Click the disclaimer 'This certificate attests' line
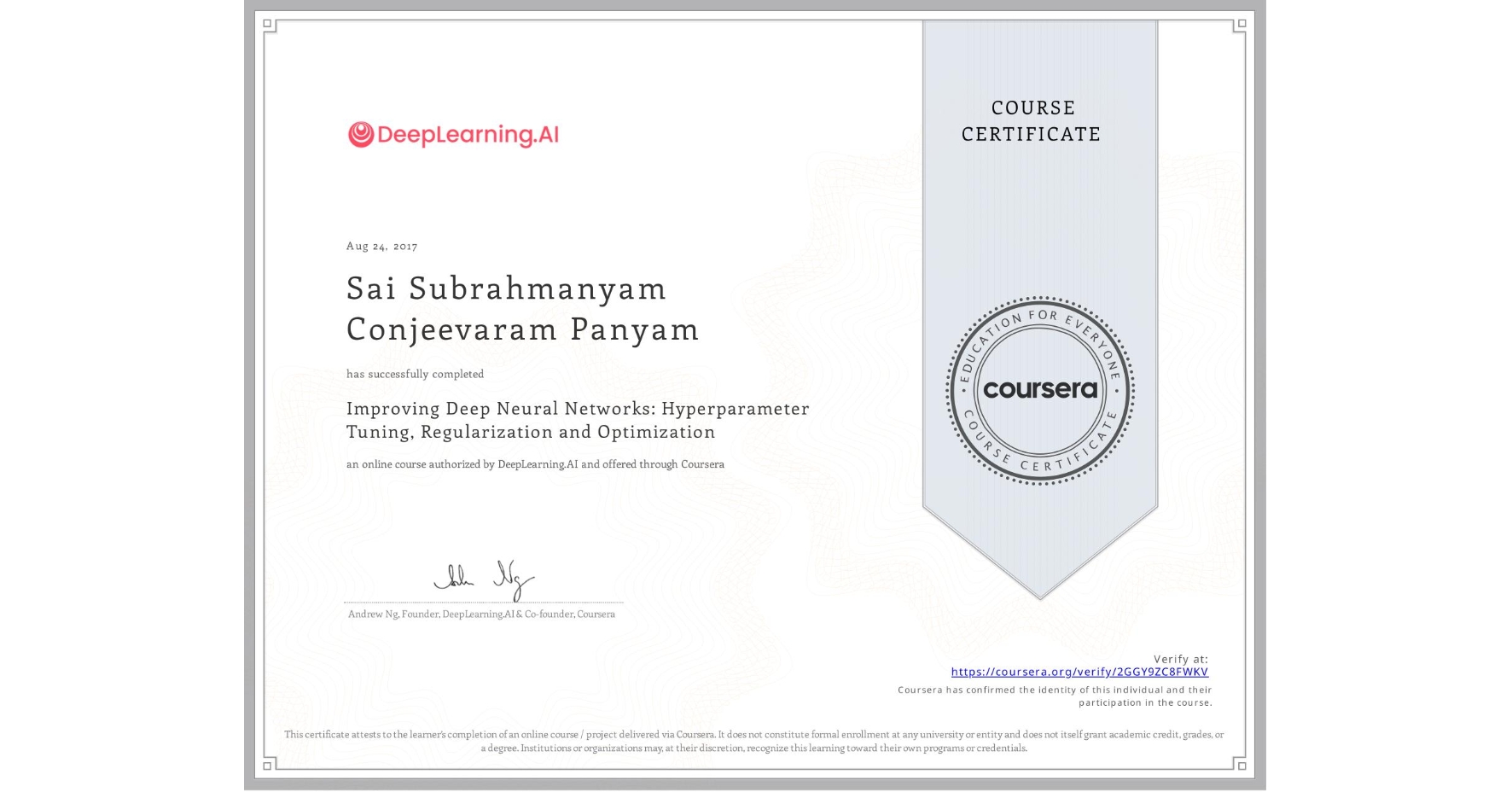The height and width of the screenshot is (792, 1512). click(x=753, y=734)
